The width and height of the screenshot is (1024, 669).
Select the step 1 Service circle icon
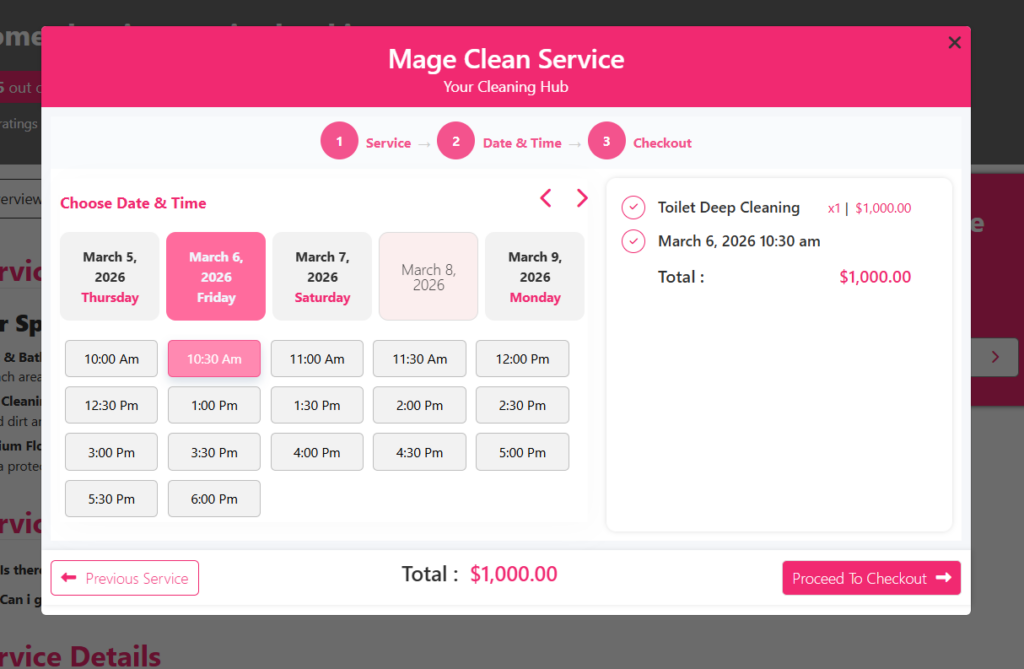click(339, 141)
